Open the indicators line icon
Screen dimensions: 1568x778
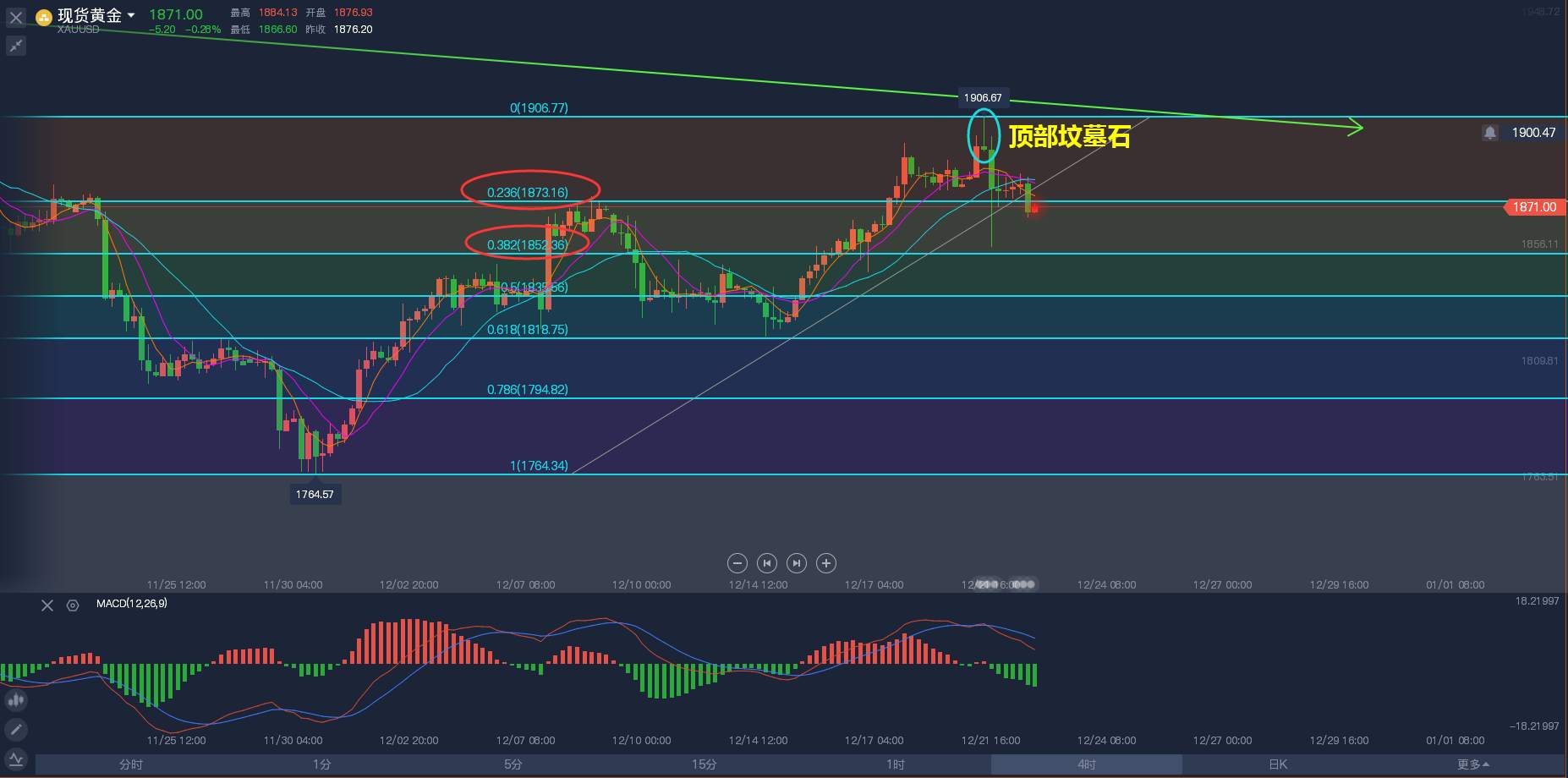(x=16, y=759)
